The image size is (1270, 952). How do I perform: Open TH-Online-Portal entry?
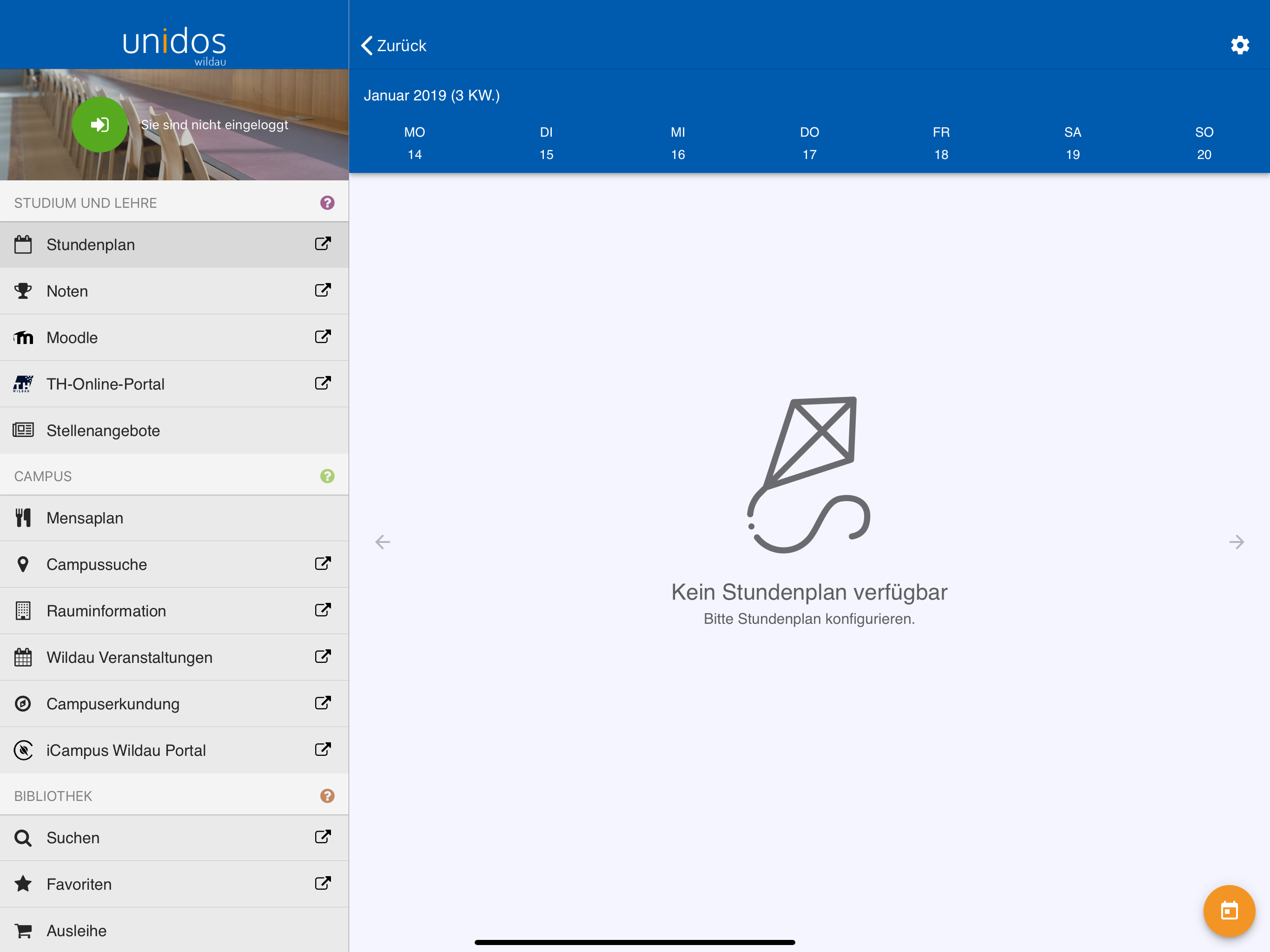174,384
